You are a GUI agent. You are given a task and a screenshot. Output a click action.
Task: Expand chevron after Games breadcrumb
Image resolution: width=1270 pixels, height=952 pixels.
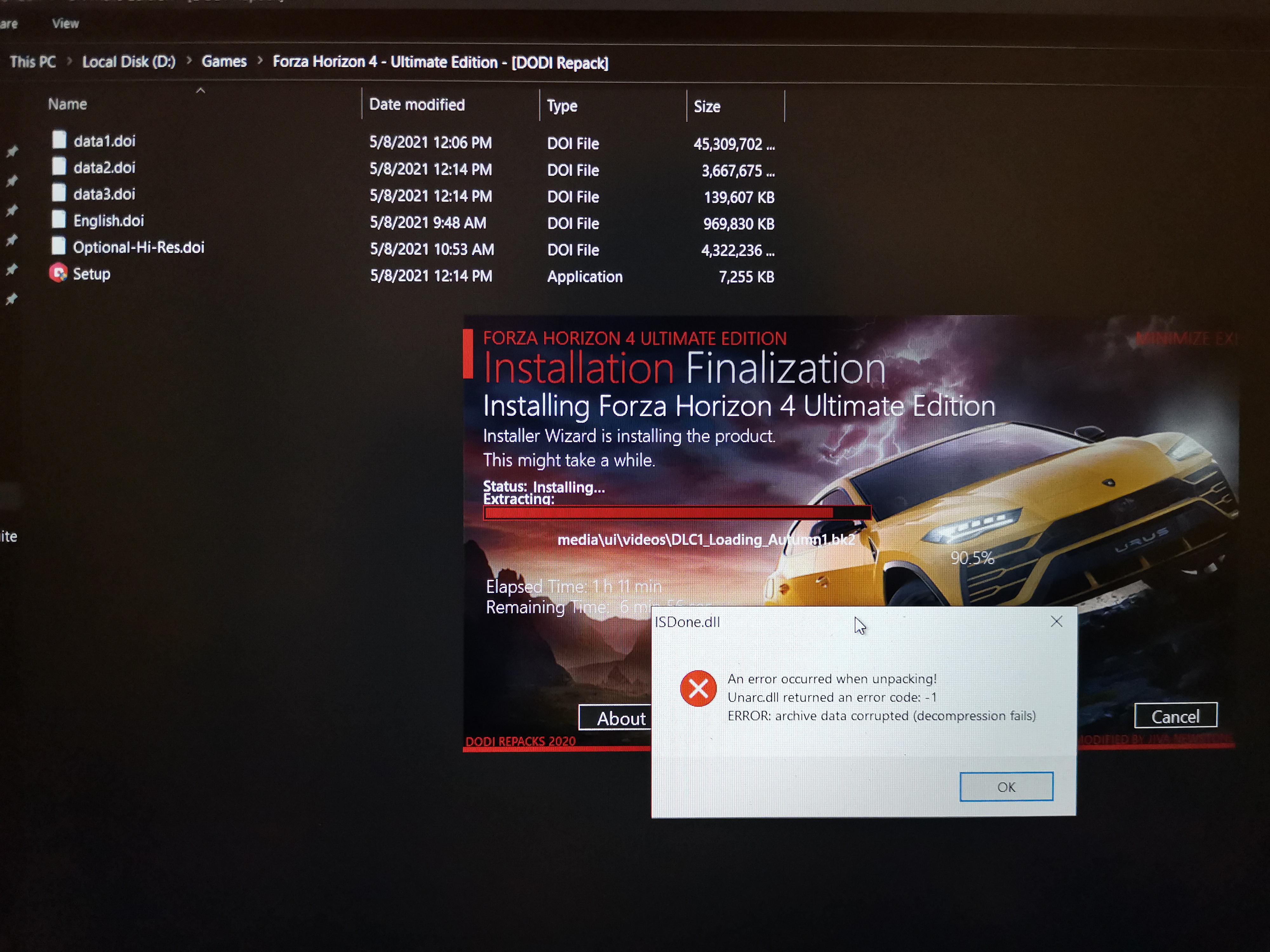point(260,60)
